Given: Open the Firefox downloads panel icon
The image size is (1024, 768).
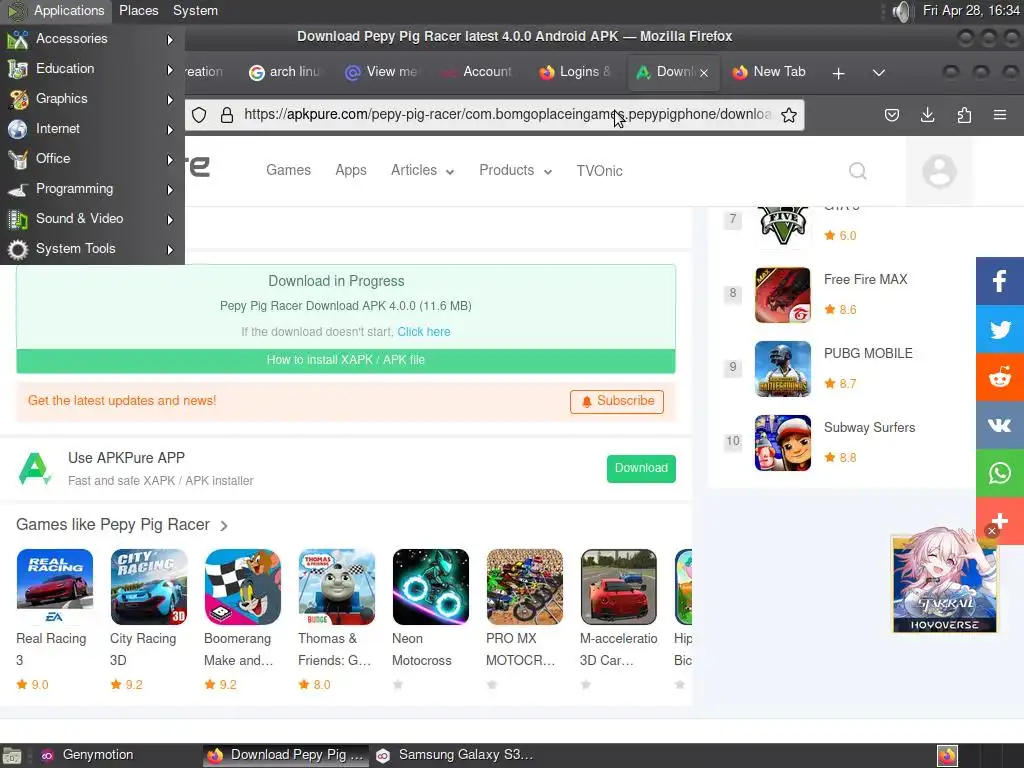Looking at the screenshot, I should coord(927,116).
